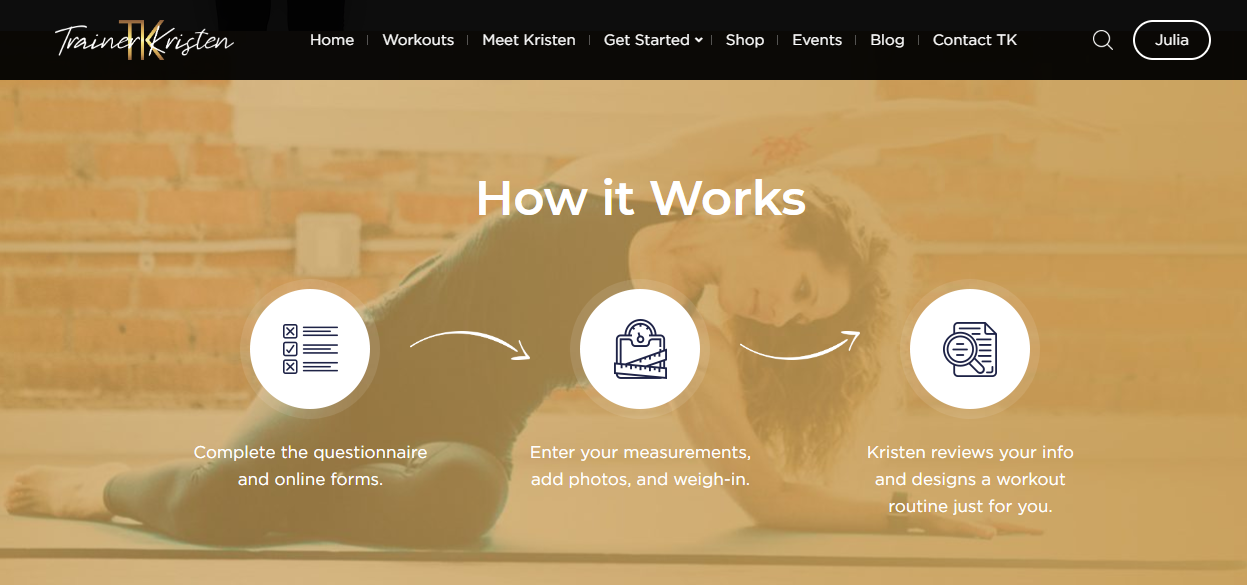Select the 'Complete the questionnaire' step text
The image size is (1247, 585).
point(310,466)
